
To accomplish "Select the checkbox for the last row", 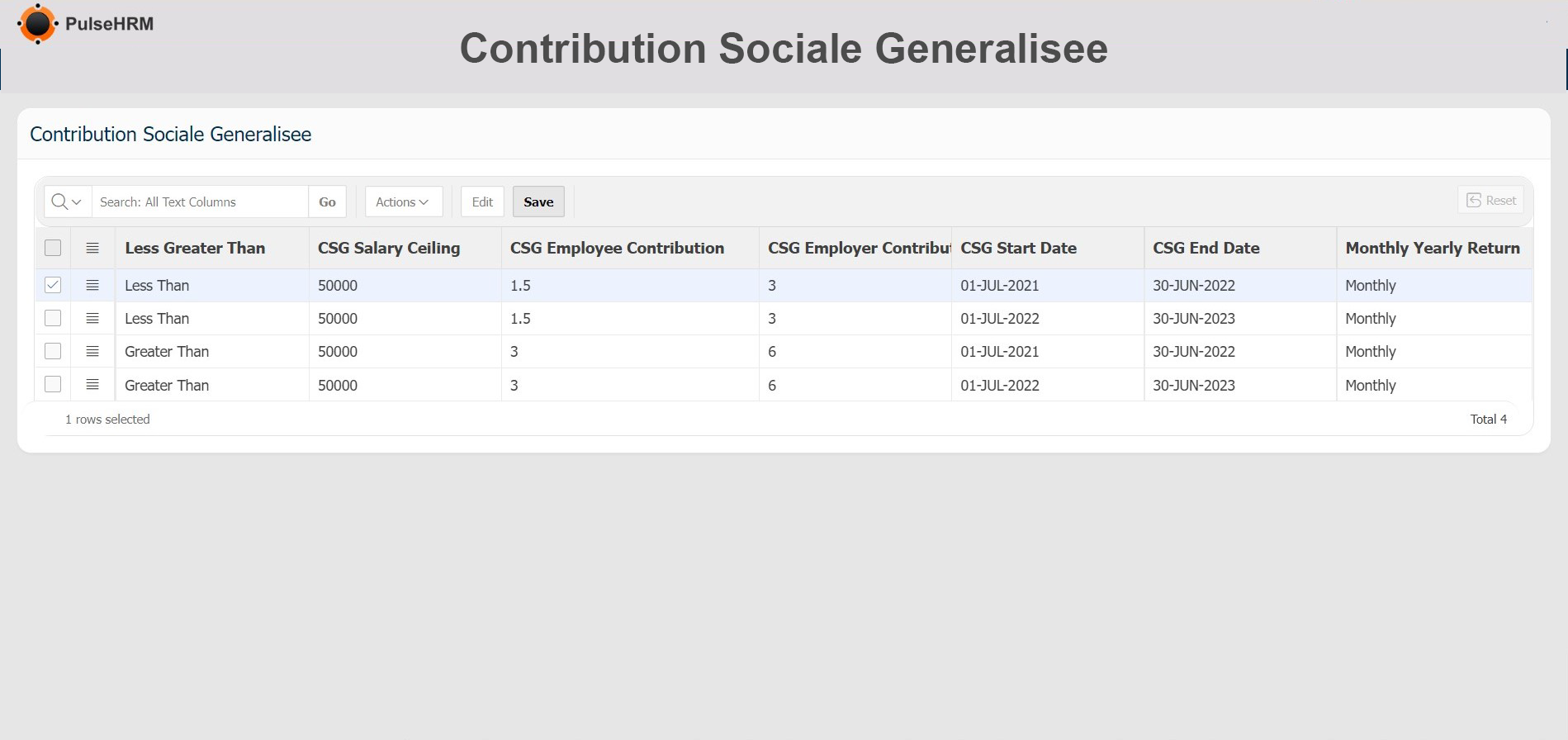I will (x=53, y=385).
